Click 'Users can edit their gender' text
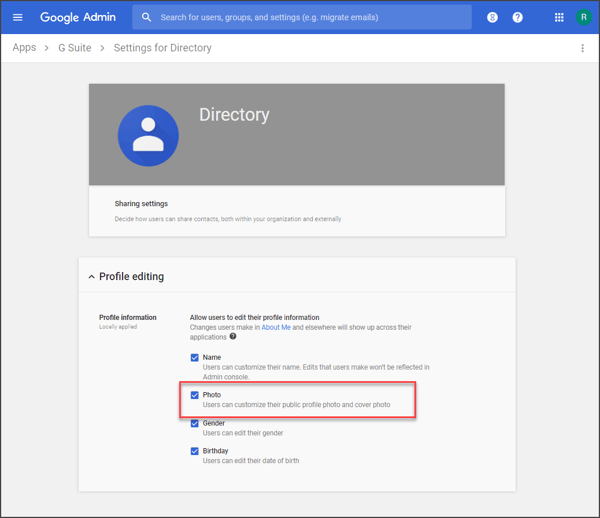The image size is (600, 518). click(x=243, y=433)
